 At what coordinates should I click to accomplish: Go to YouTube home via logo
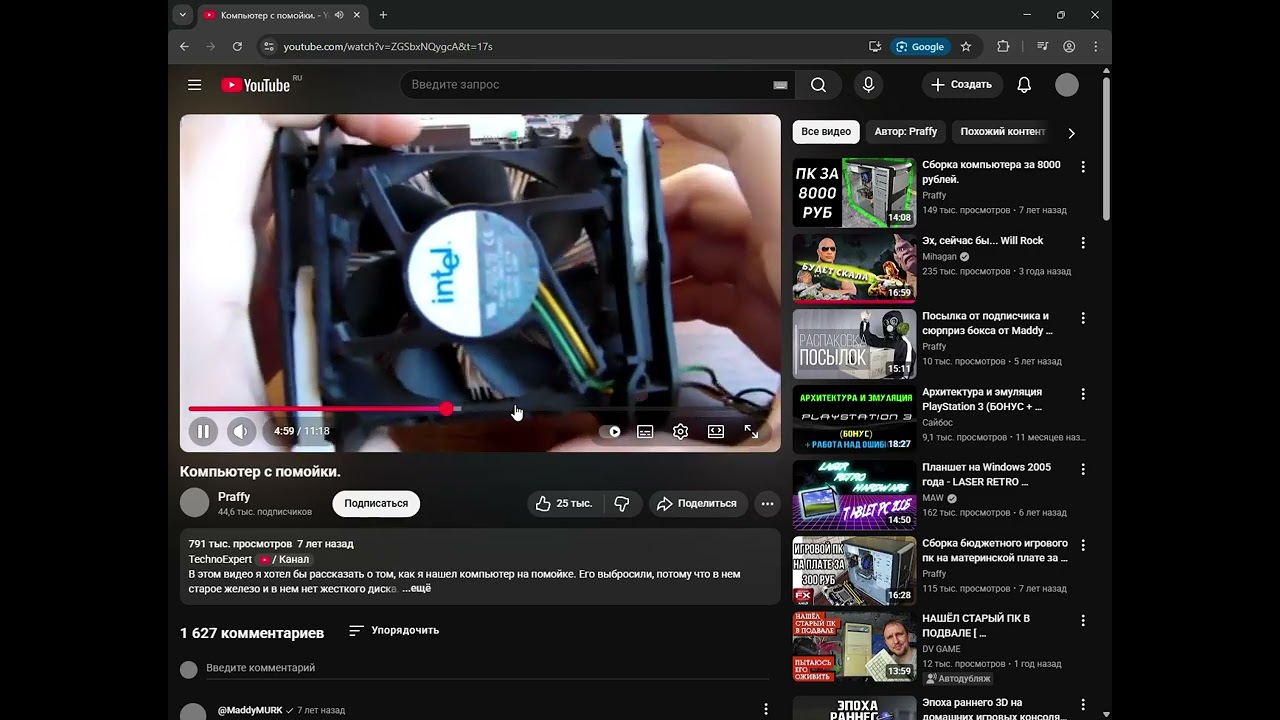(255, 85)
